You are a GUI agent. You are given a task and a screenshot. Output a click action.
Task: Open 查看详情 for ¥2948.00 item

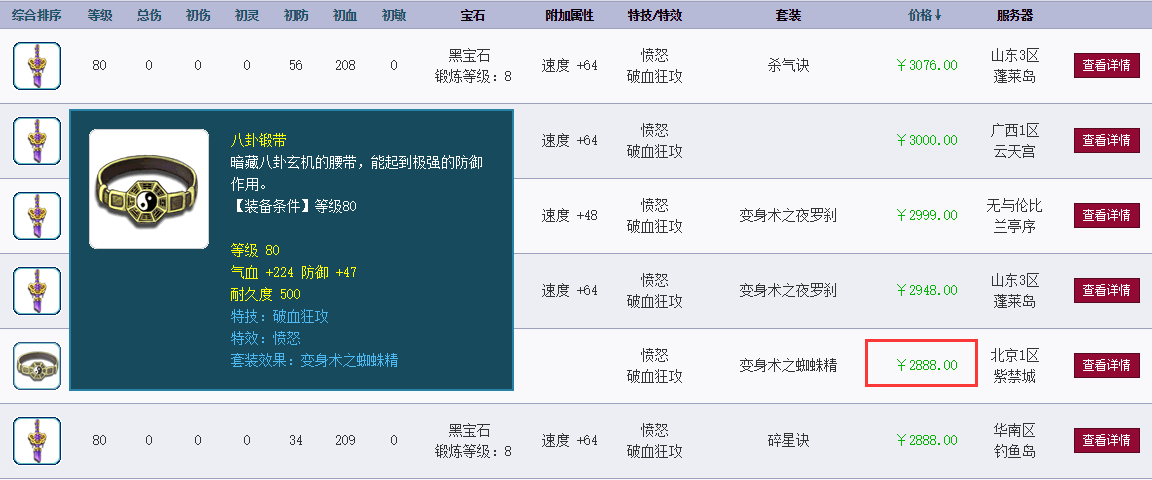[x=1106, y=290]
